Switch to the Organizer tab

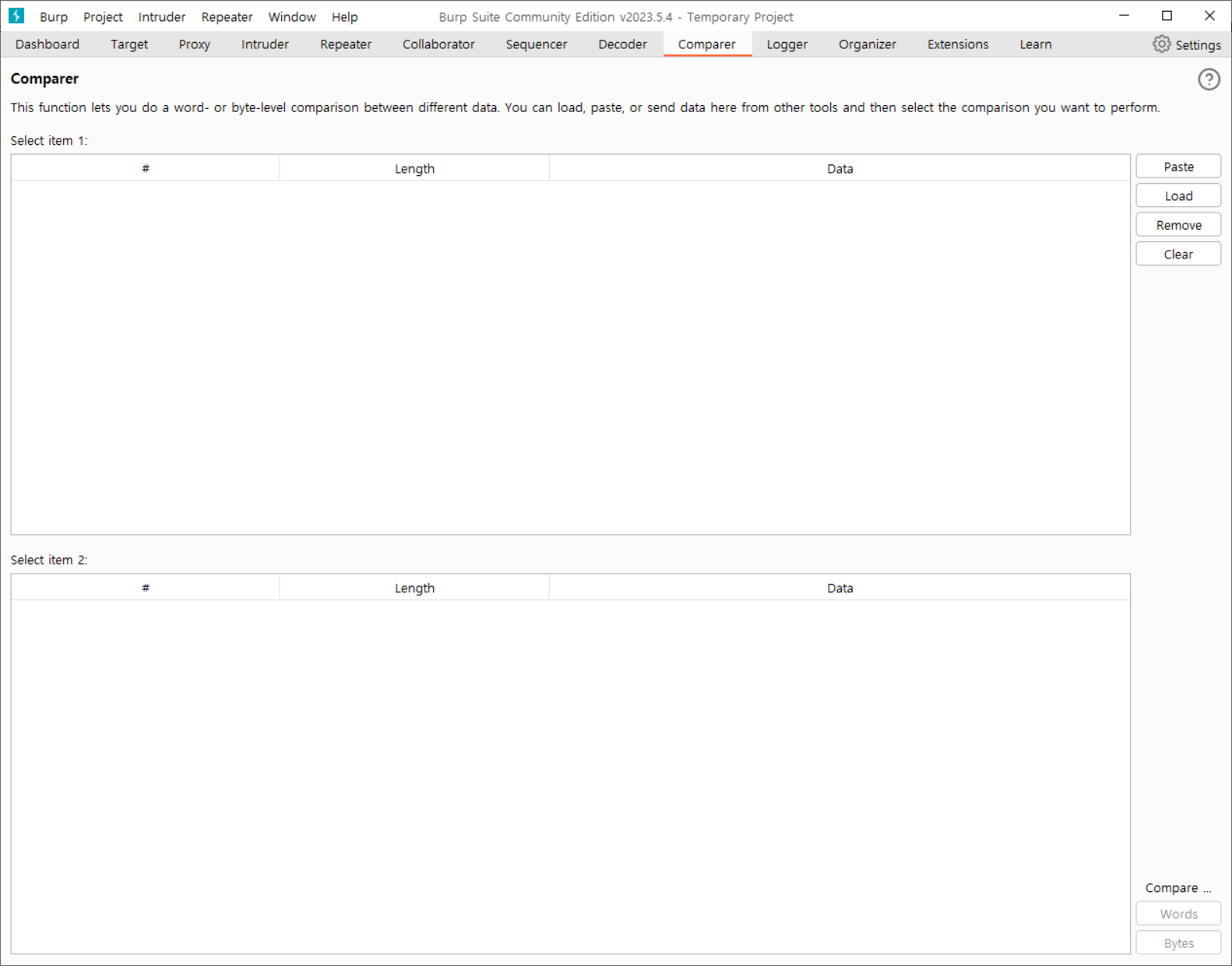coord(868,44)
